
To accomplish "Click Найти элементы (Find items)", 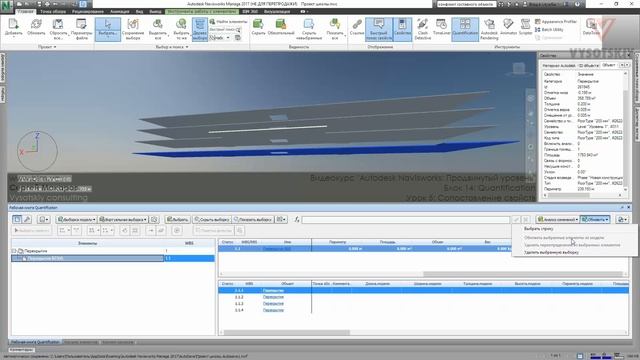I will [x=228, y=21].
